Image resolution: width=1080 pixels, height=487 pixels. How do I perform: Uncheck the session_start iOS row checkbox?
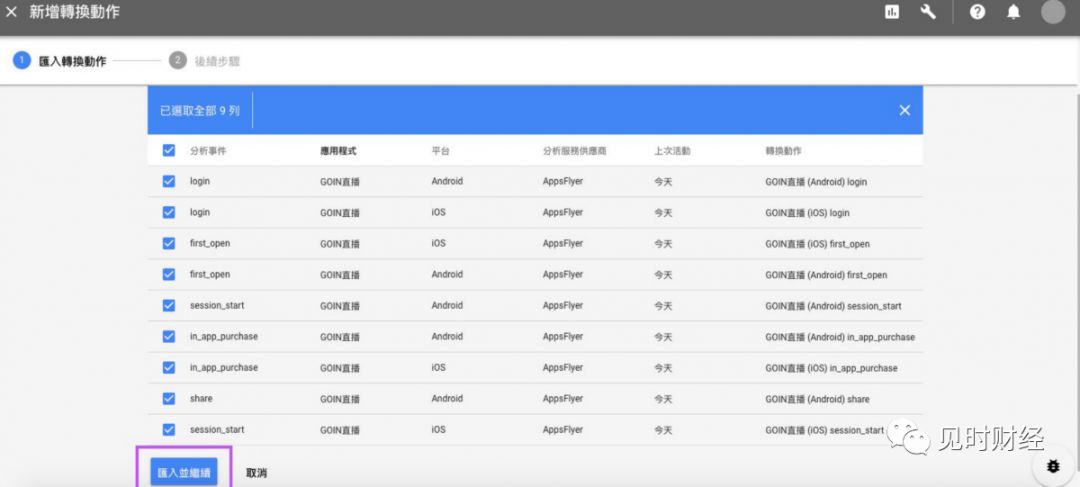pyautogui.click(x=169, y=429)
